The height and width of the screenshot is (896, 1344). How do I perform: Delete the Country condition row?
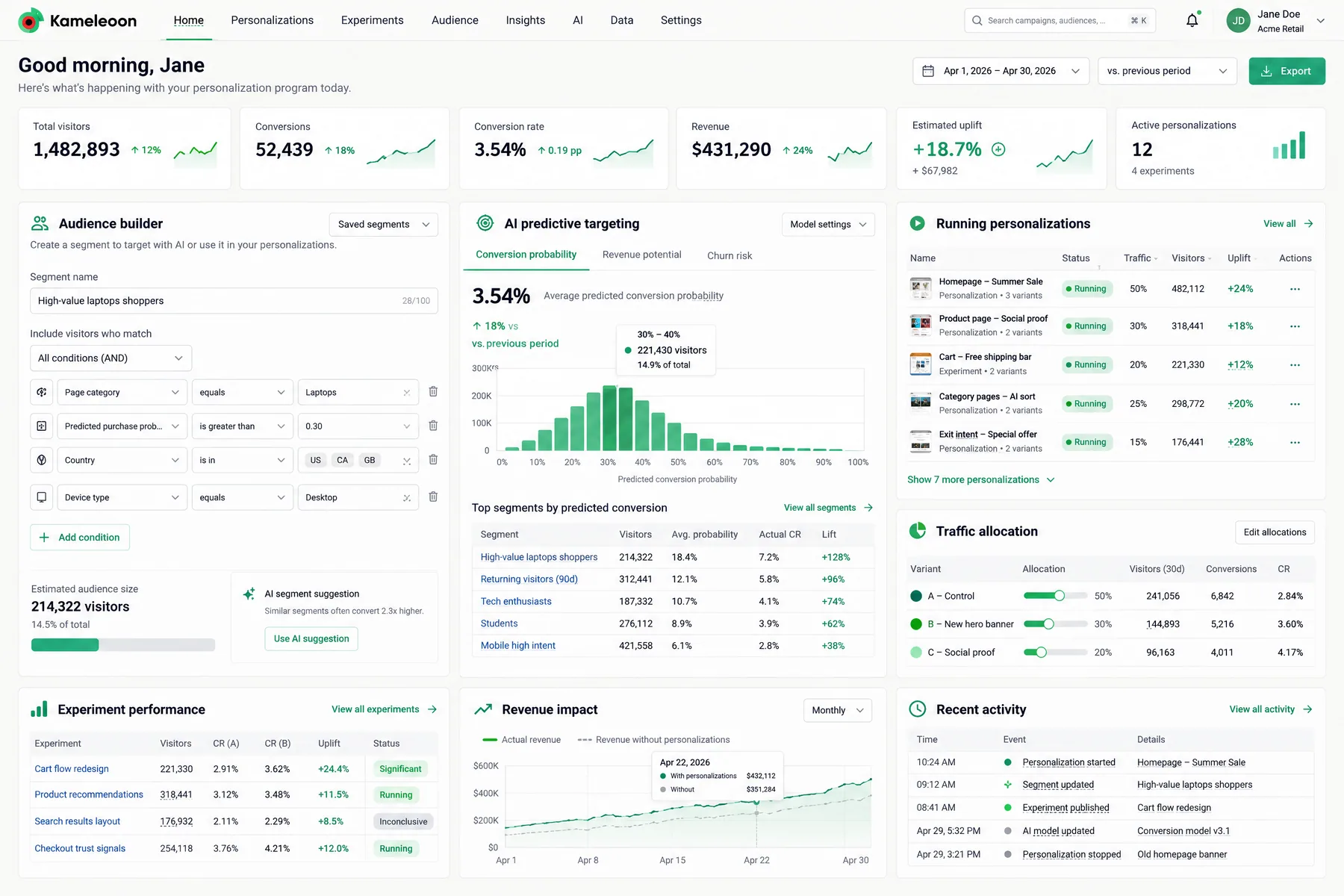[x=433, y=459]
